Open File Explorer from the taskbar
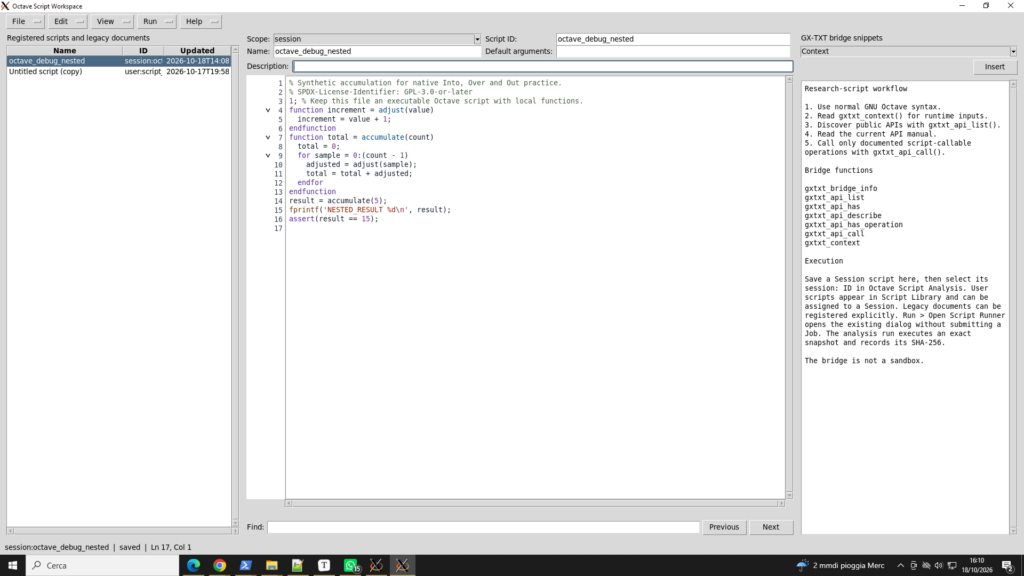The width and height of the screenshot is (1024, 576). [272, 566]
